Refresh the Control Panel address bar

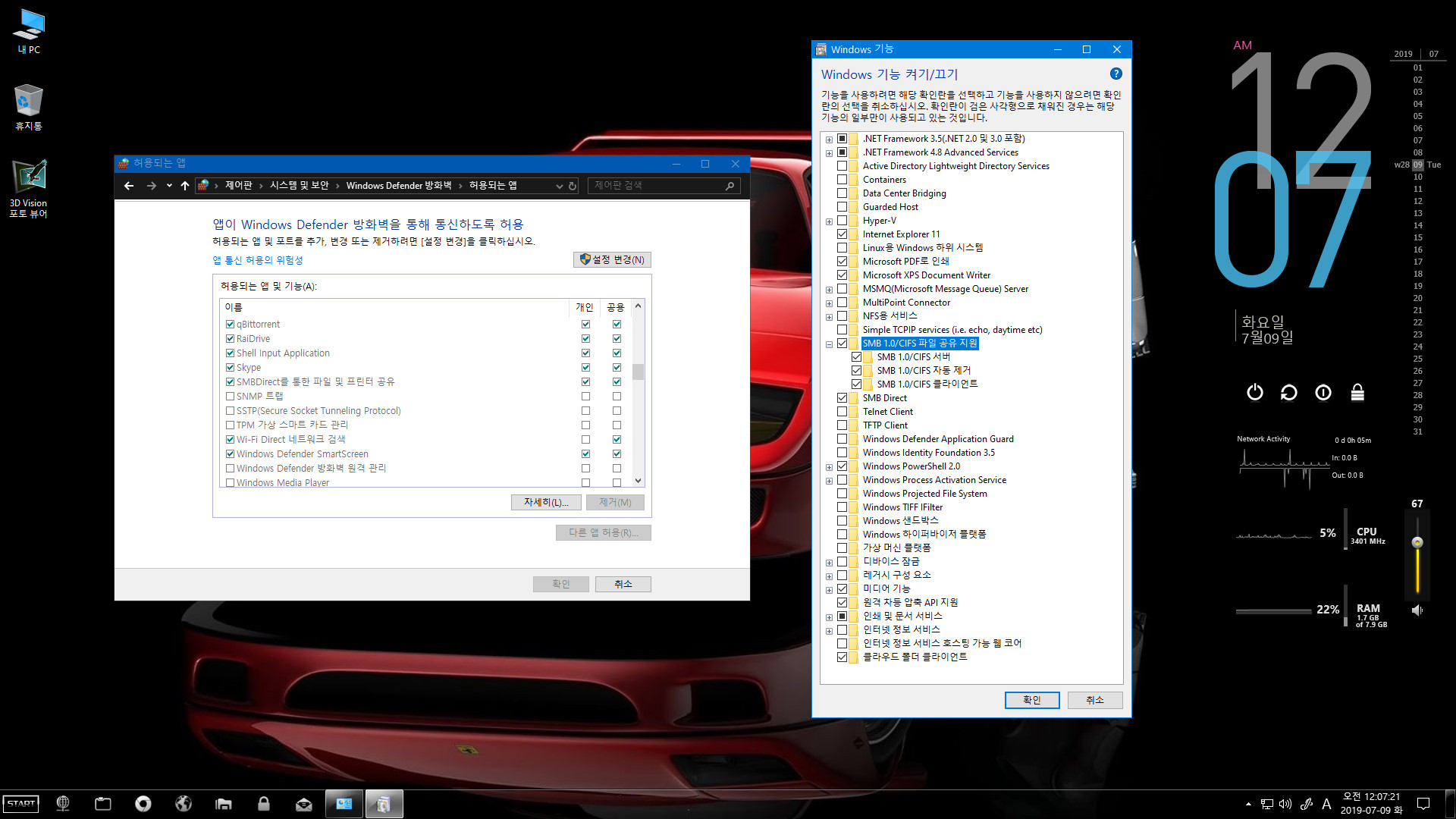[x=573, y=186]
